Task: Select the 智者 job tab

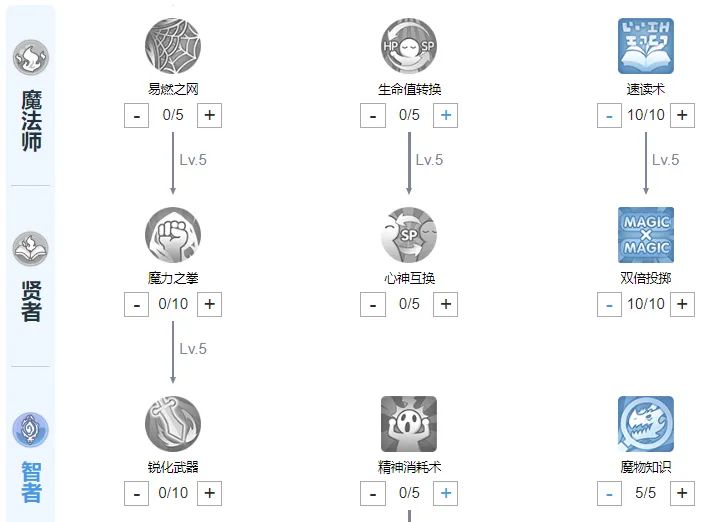Action: coord(31,458)
